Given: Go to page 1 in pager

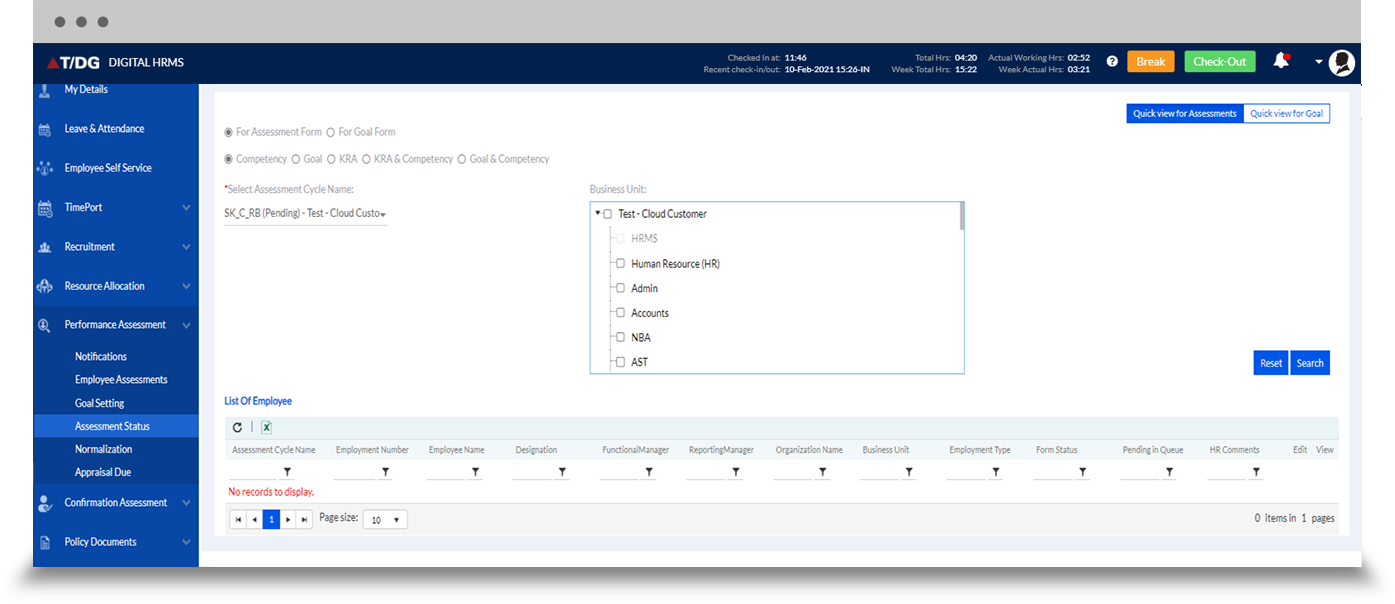Looking at the screenshot, I should click(x=271, y=520).
